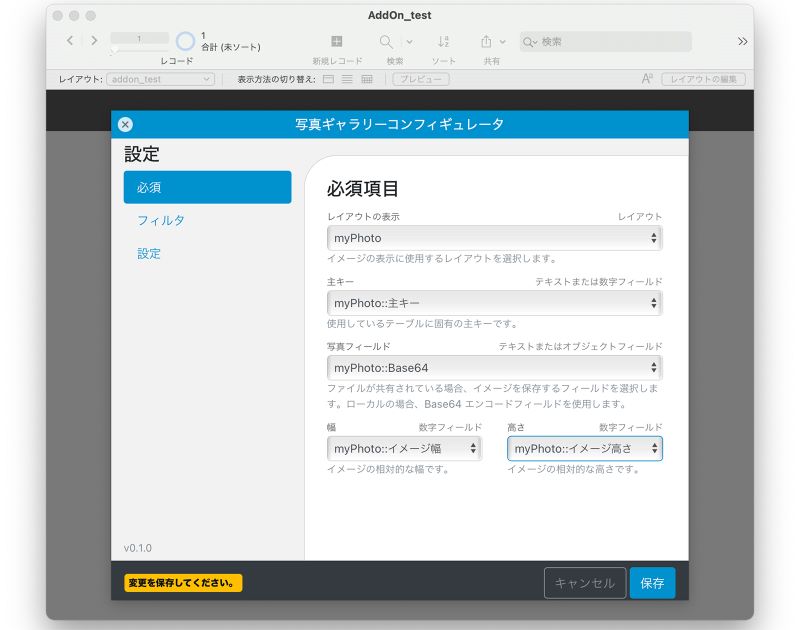800x630 pixels.
Task: Switch to form view icon
Action: tap(329, 79)
